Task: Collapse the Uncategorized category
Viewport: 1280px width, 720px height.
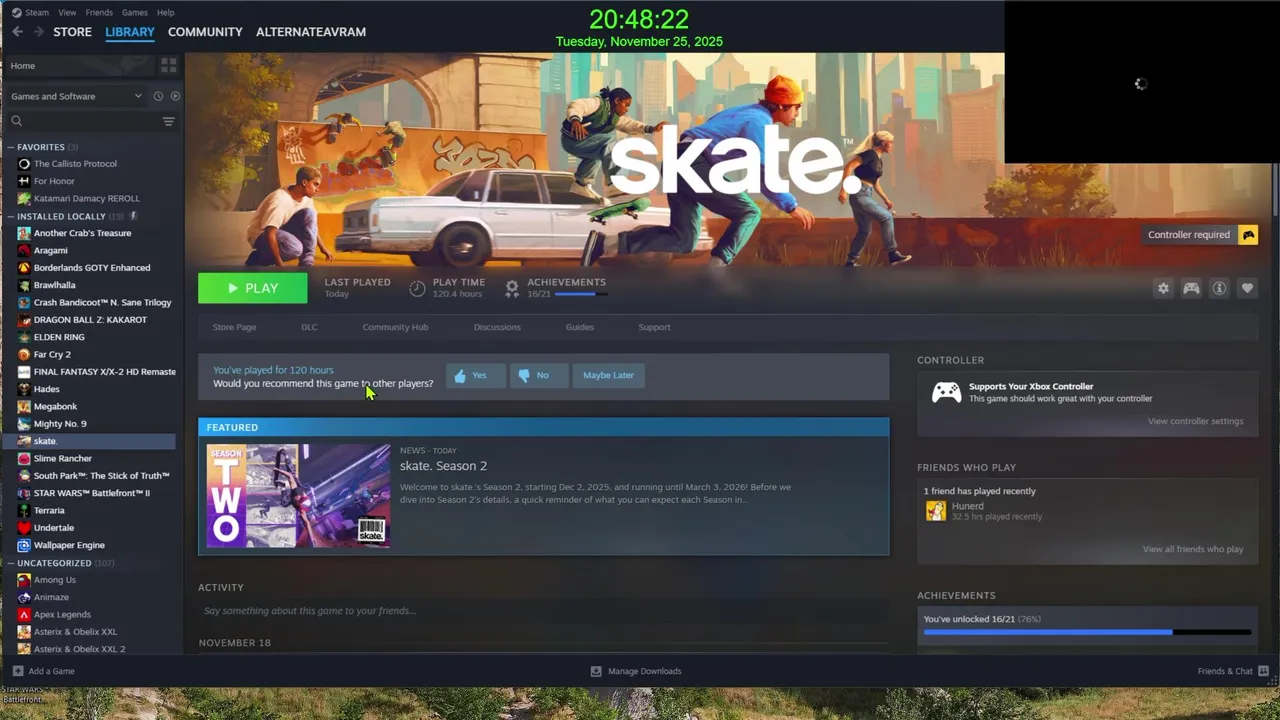Action: pyautogui.click(x=11, y=563)
